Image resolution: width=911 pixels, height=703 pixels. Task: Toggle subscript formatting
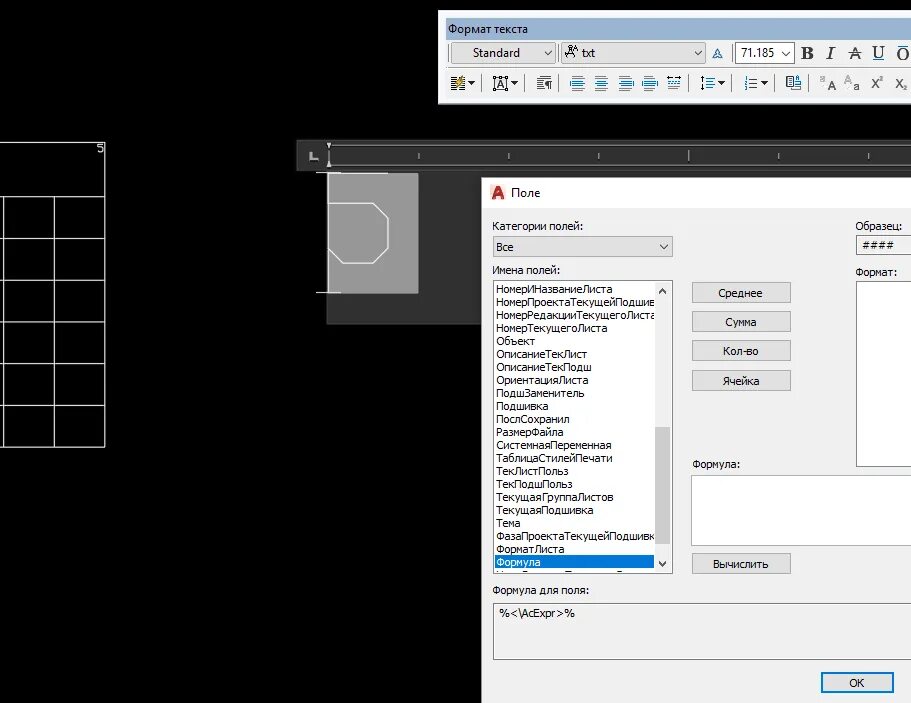pos(901,83)
